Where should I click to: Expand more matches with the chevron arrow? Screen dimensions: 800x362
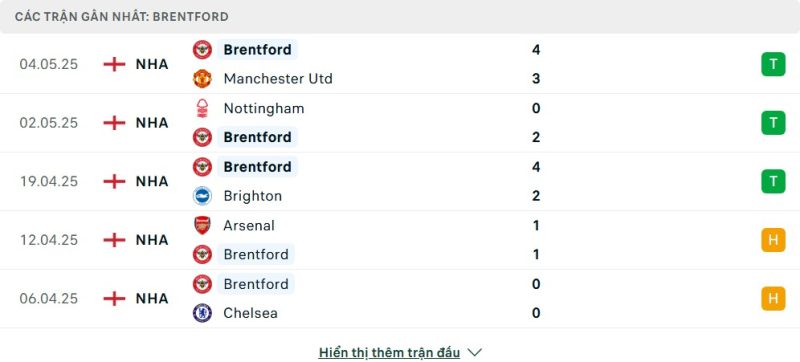474,352
